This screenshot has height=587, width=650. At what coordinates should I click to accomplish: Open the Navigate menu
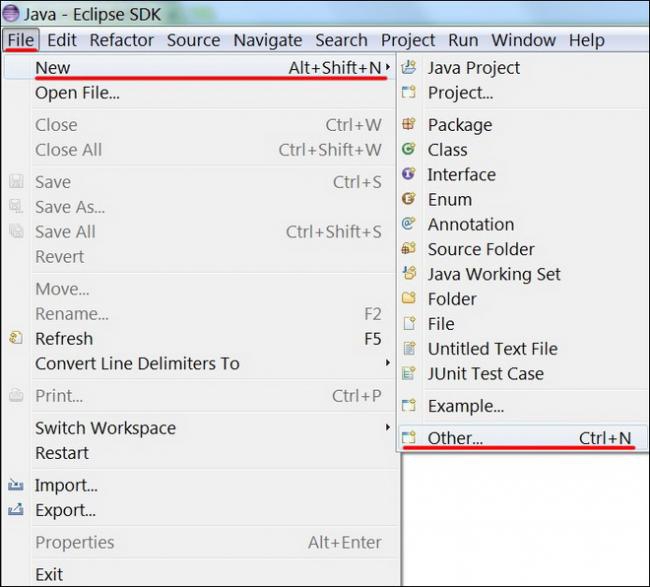[x=267, y=40]
